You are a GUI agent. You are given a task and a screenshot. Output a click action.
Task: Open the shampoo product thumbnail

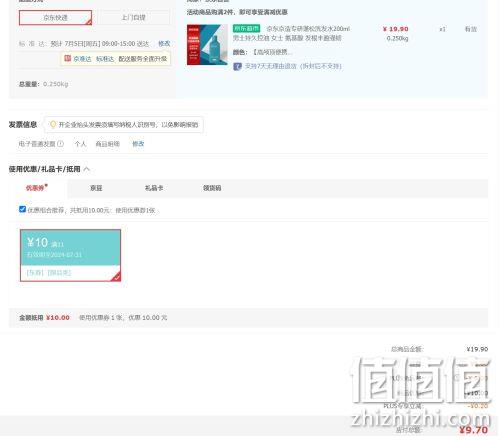tap(207, 45)
